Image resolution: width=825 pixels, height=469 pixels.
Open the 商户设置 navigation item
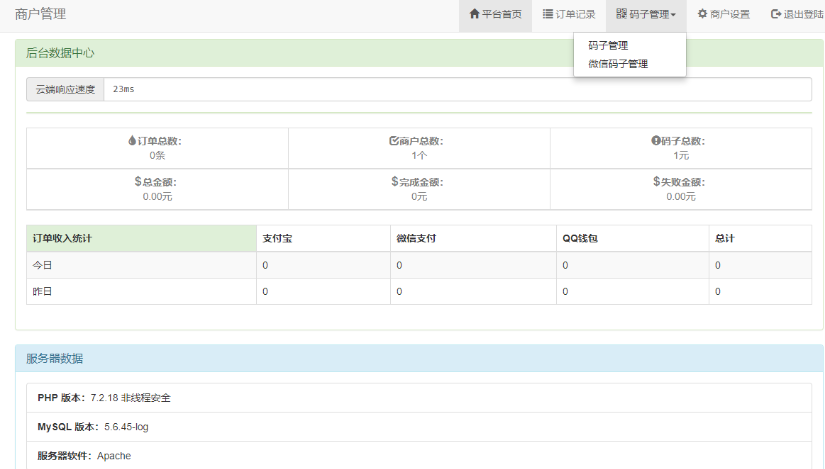723,14
